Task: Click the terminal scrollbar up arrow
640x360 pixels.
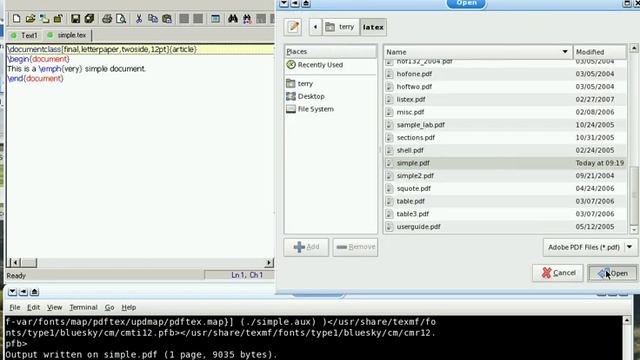Action: pyautogui.click(x=627, y=320)
